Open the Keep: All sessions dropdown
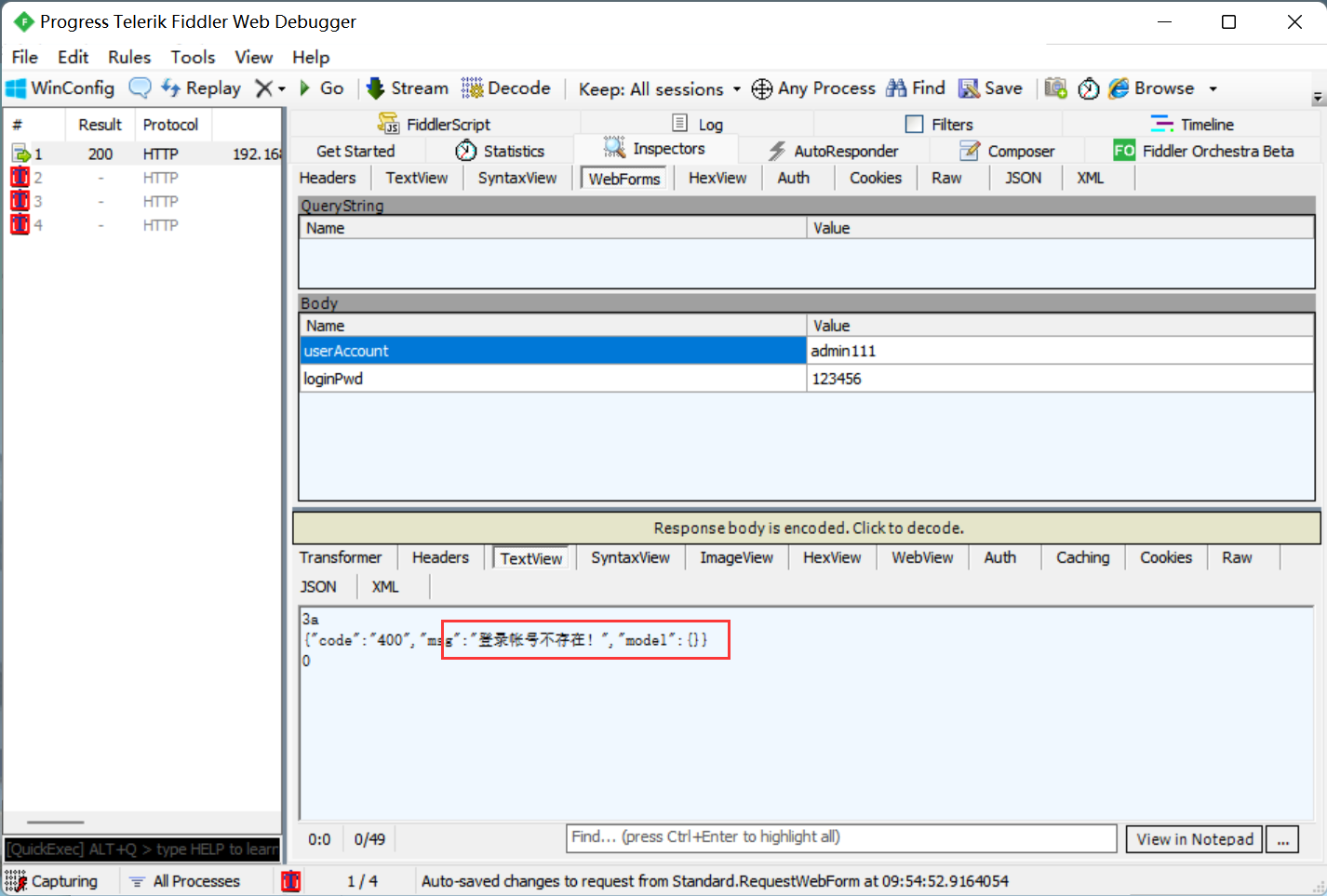The height and width of the screenshot is (896, 1327). [x=660, y=89]
